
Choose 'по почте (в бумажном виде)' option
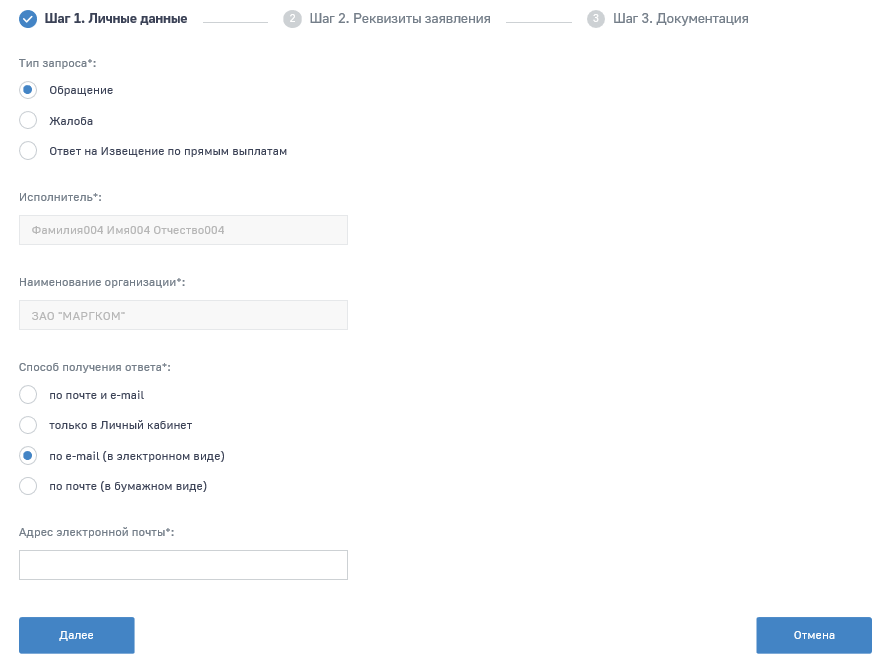[x=28, y=486]
